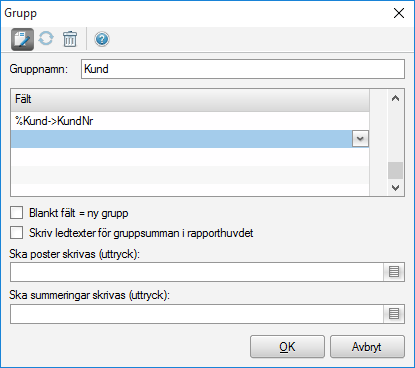Image resolution: width=415 pixels, height=368 pixels.
Task: Expand the dropdown in the highlighted field row
Action: click(x=360, y=138)
